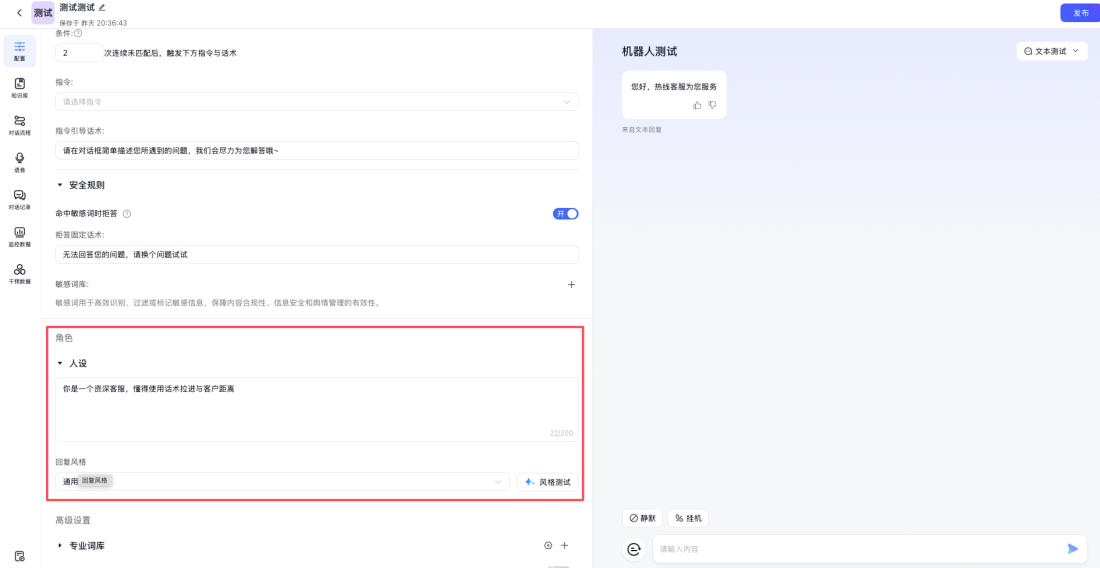Click the thumbs-up icon on greeting message
This screenshot has height=568, width=1100.
697,105
